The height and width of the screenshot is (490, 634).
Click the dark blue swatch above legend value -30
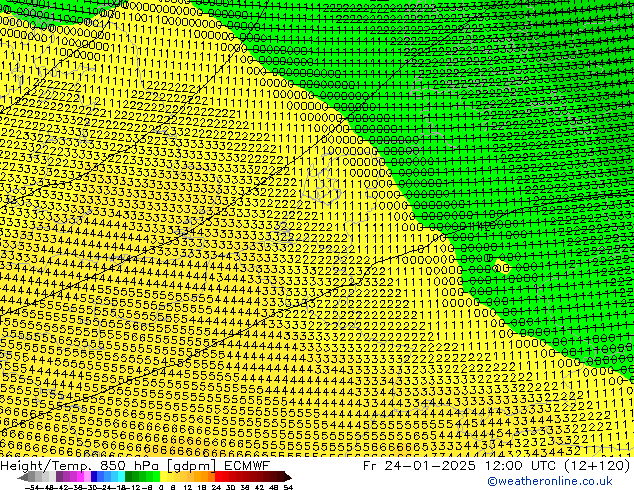(94, 477)
